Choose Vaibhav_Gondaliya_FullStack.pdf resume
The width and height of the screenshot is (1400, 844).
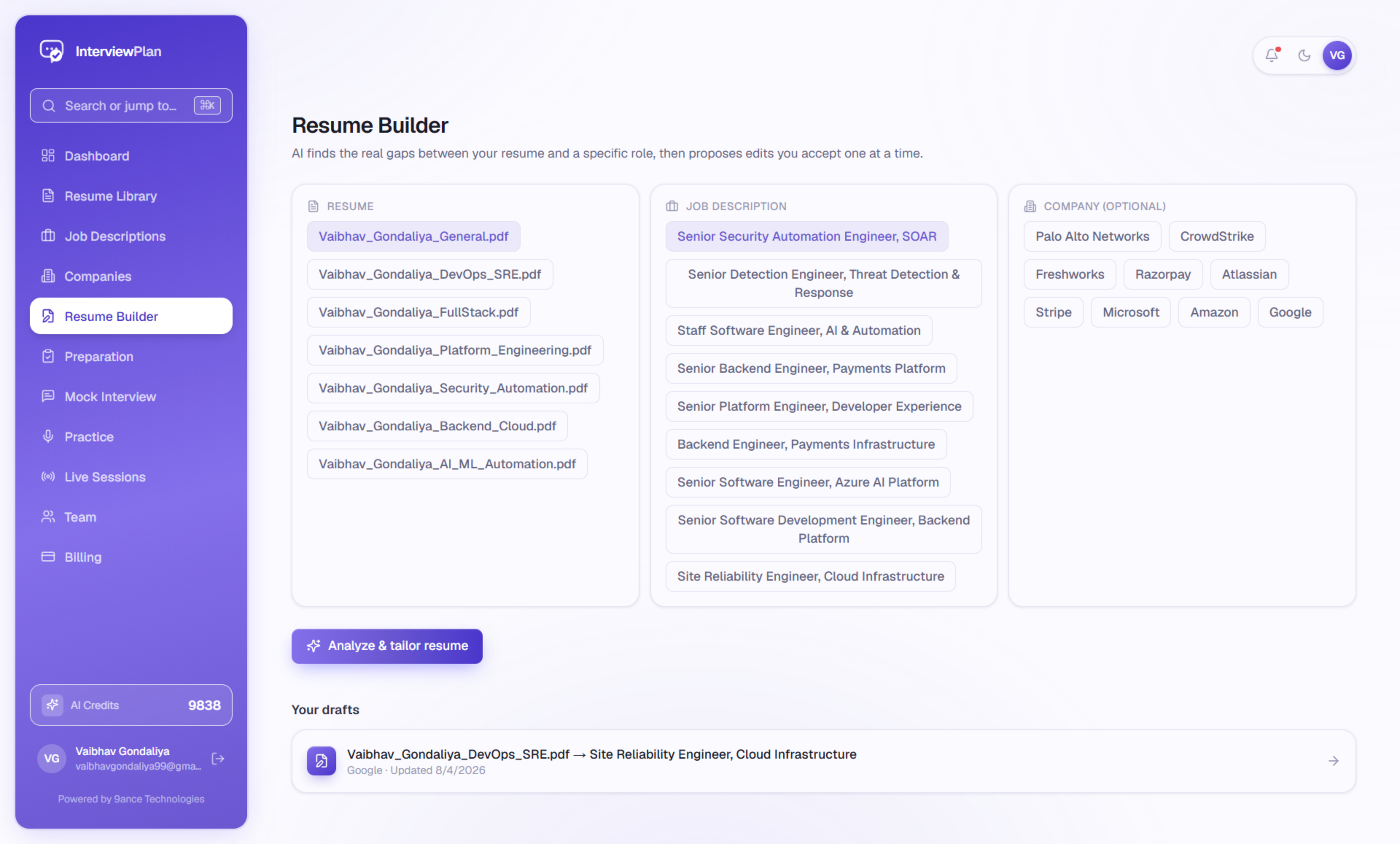click(x=418, y=313)
